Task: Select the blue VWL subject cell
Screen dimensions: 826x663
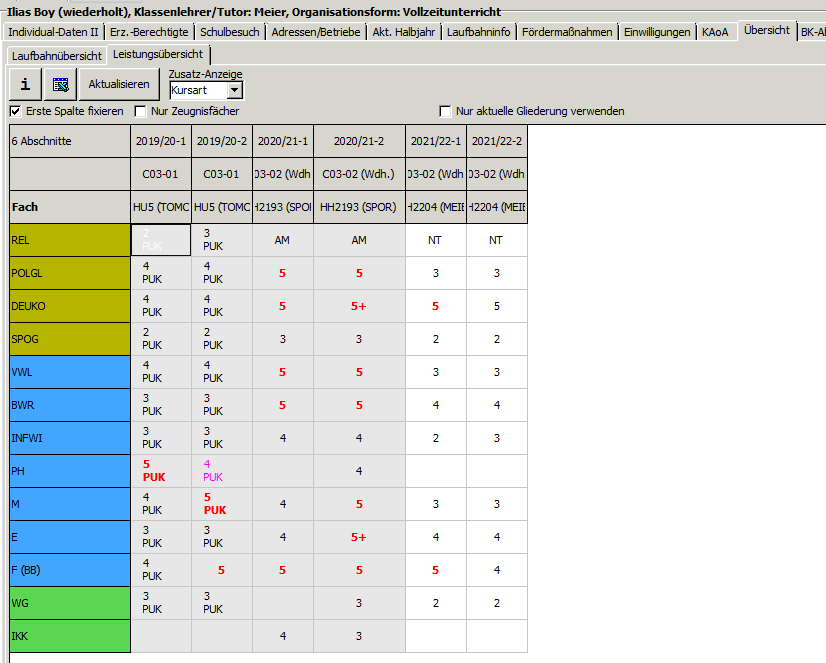Action: (70, 372)
